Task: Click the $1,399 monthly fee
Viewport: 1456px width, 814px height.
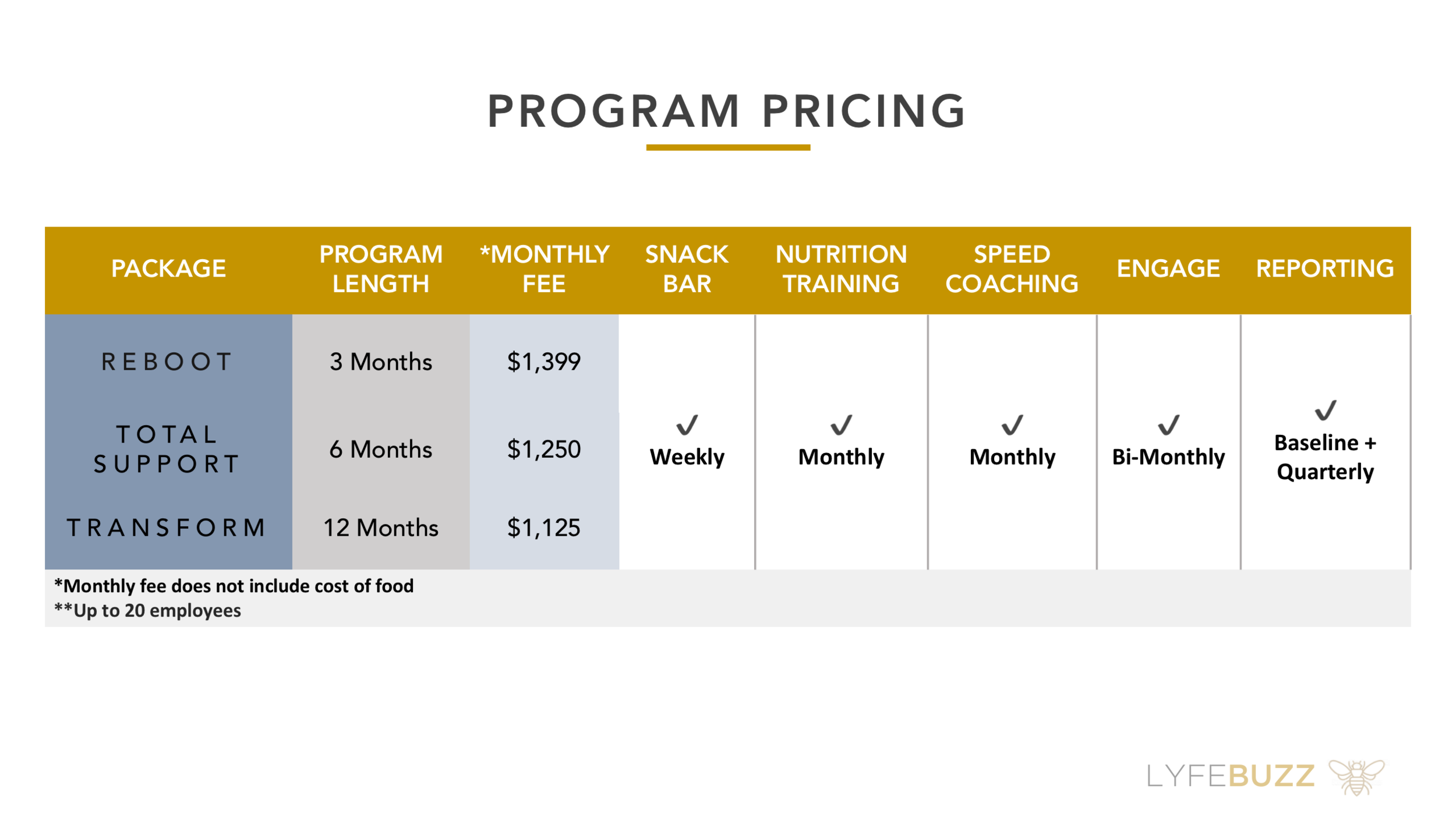Action: 543,362
